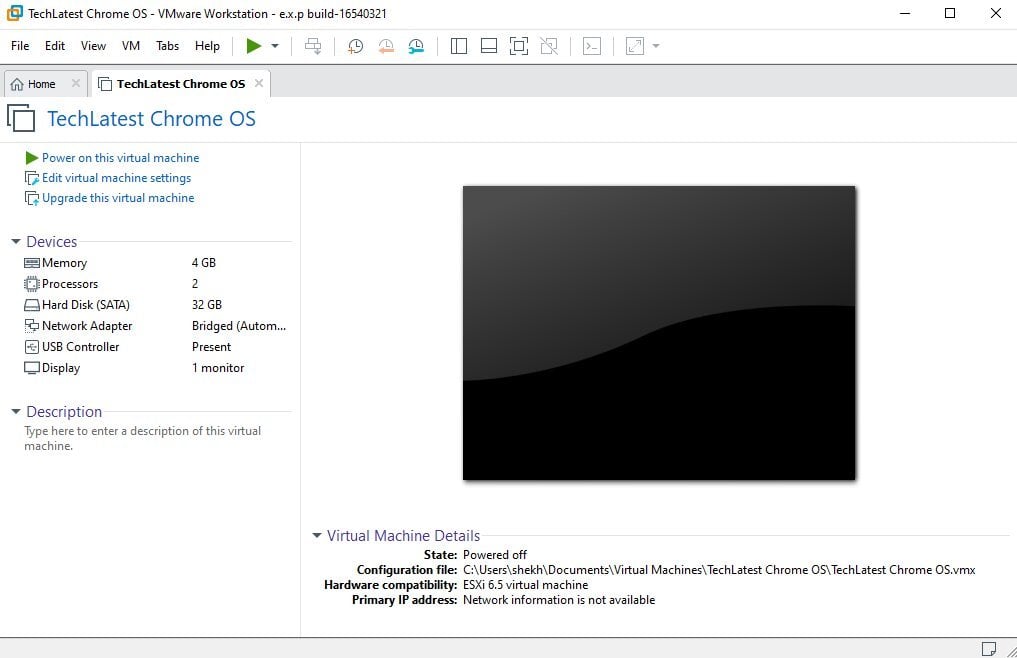Open the File menu

pos(20,45)
